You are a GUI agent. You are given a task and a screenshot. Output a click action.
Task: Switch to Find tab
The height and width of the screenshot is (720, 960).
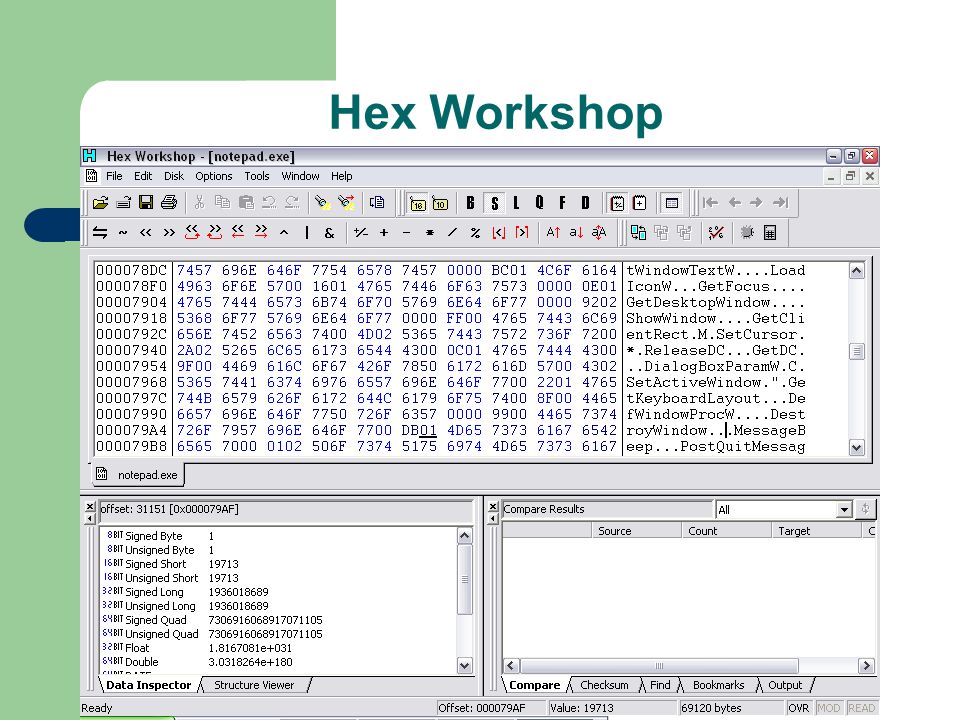pos(660,685)
